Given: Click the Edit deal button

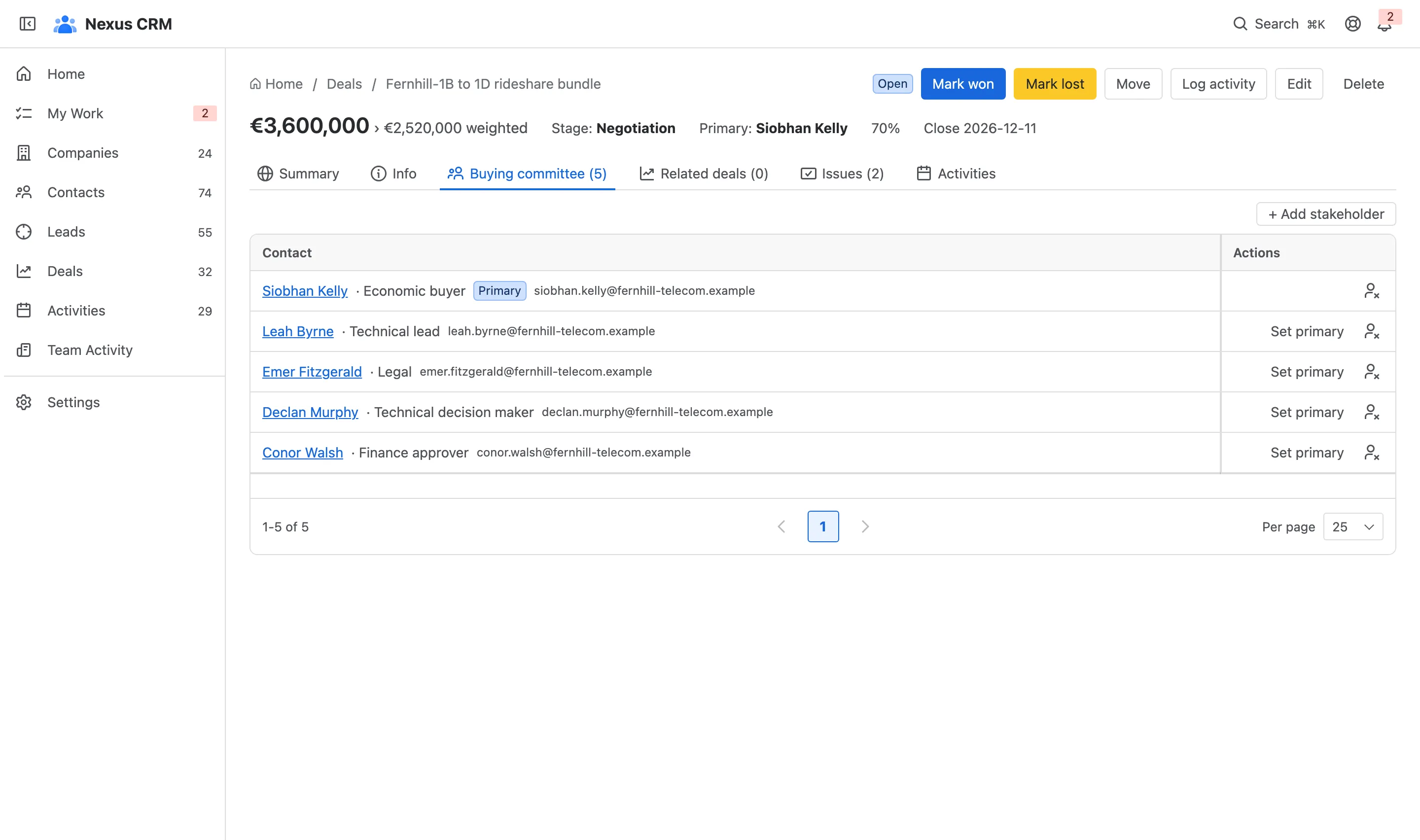Looking at the screenshot, I should 1299,84.
